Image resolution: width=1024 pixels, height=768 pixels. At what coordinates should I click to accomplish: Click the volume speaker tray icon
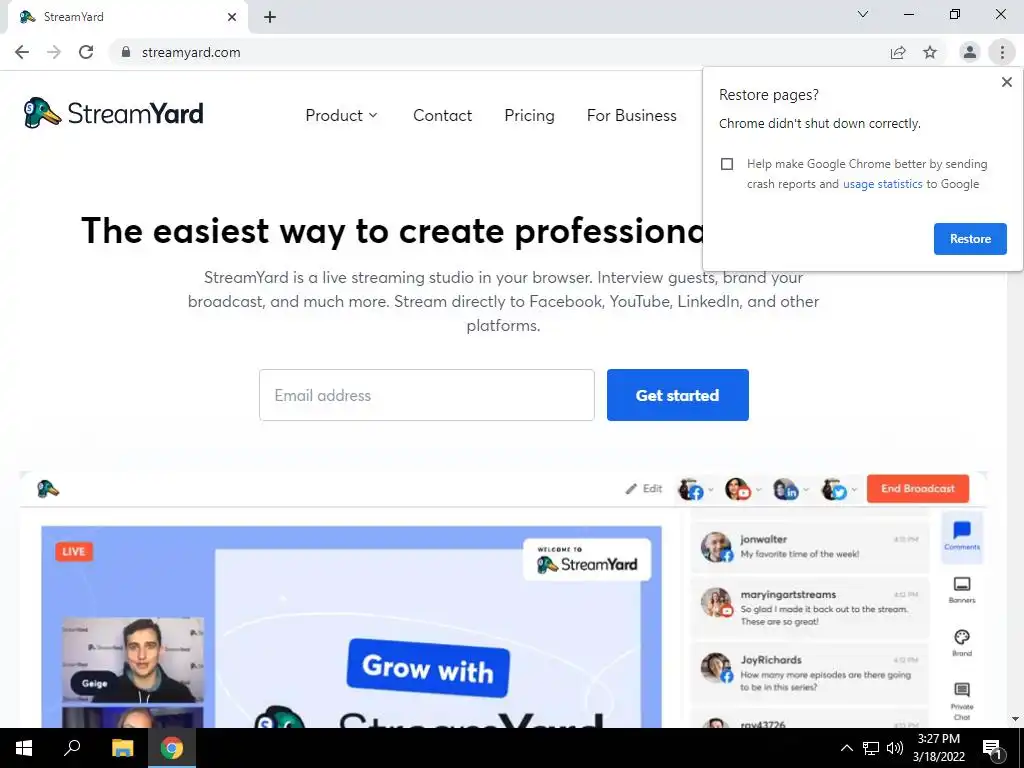(895, 748)
